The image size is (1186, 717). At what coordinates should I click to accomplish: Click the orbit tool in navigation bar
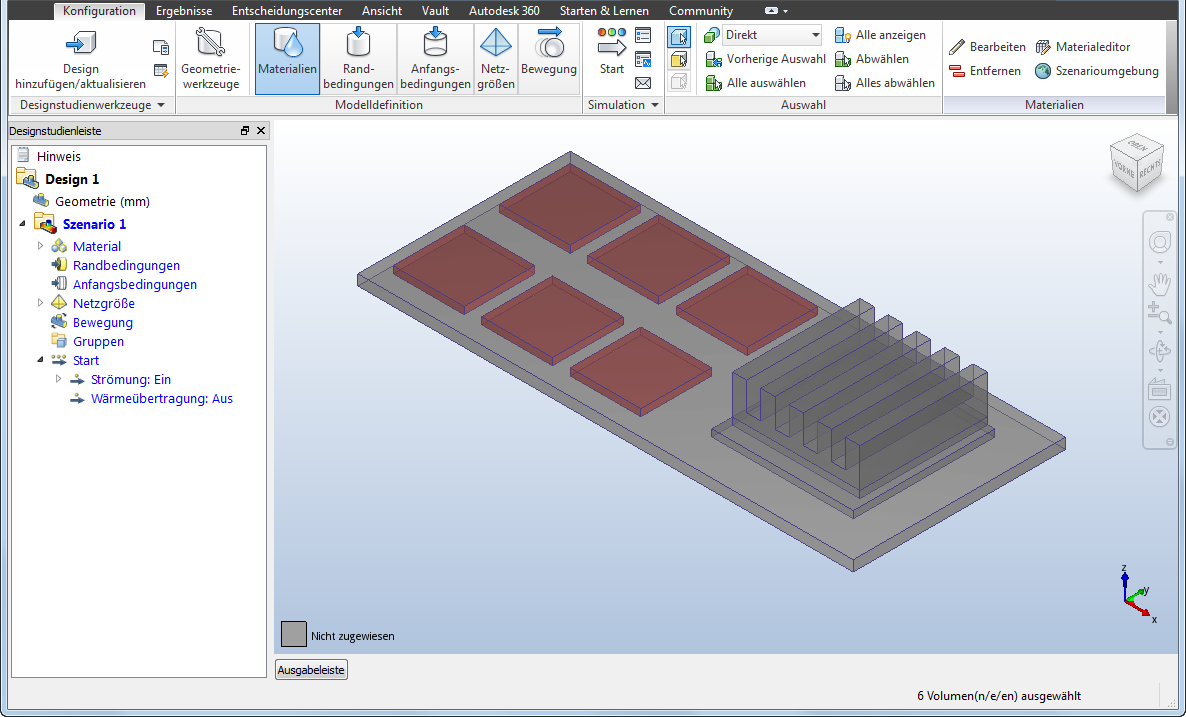1160,352
